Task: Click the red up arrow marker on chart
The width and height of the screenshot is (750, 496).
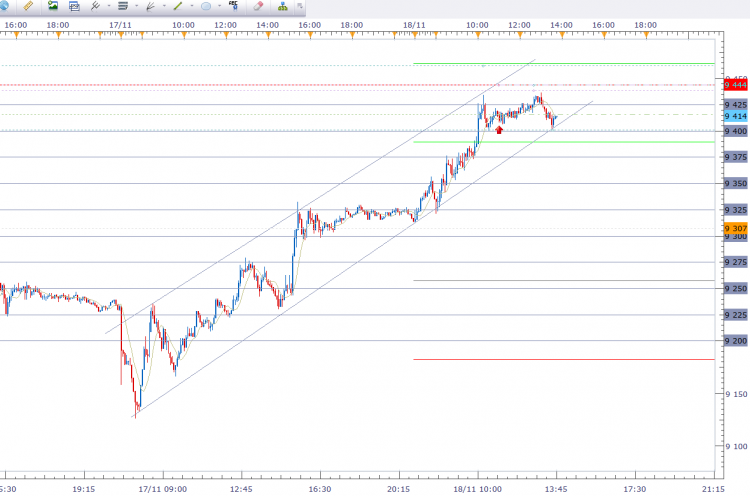Action: 499,130
